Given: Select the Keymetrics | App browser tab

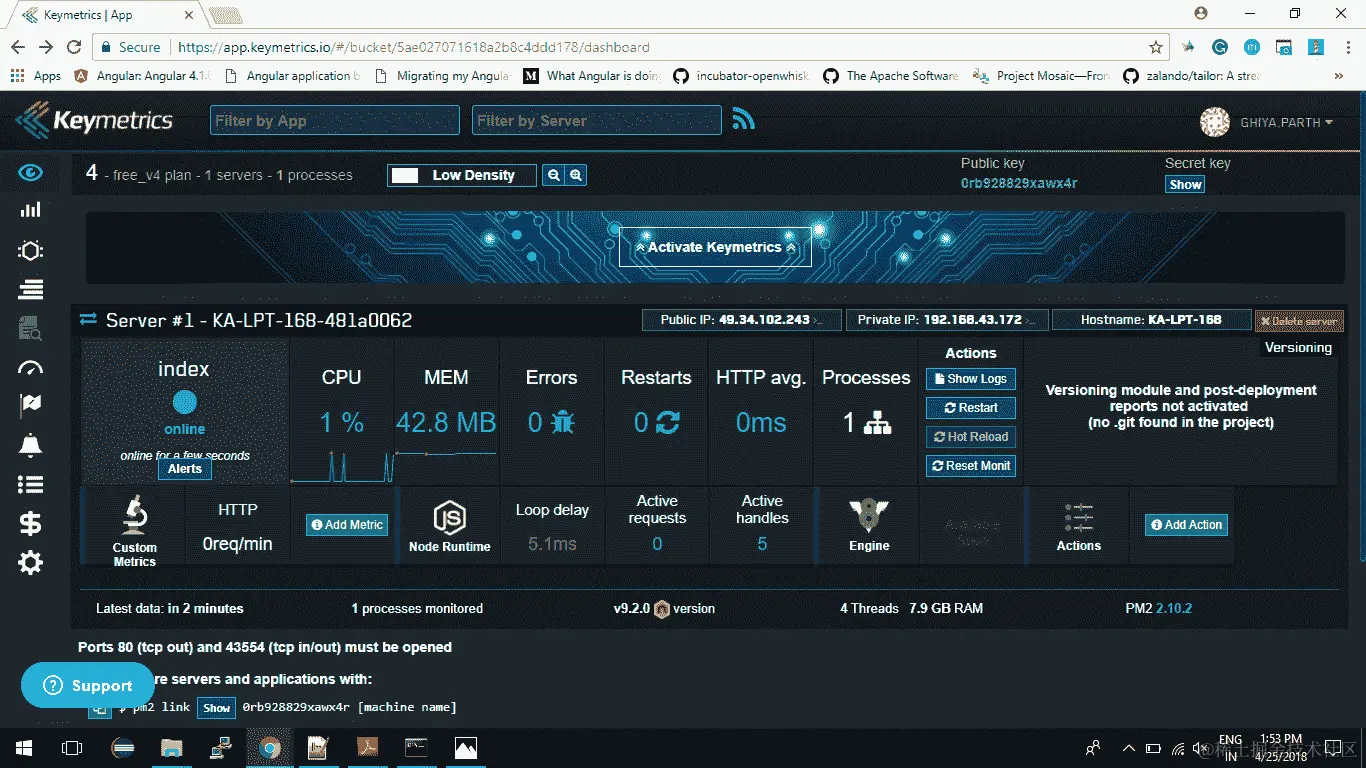Looking at the screenshot, I should pos(103,14).
